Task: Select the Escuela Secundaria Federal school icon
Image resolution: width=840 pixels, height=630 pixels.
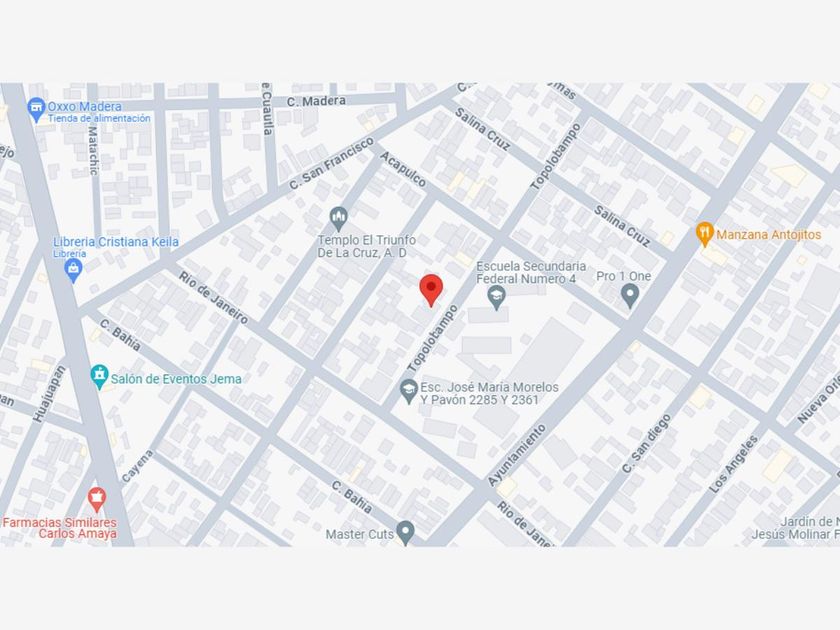Action: (497, 297)
